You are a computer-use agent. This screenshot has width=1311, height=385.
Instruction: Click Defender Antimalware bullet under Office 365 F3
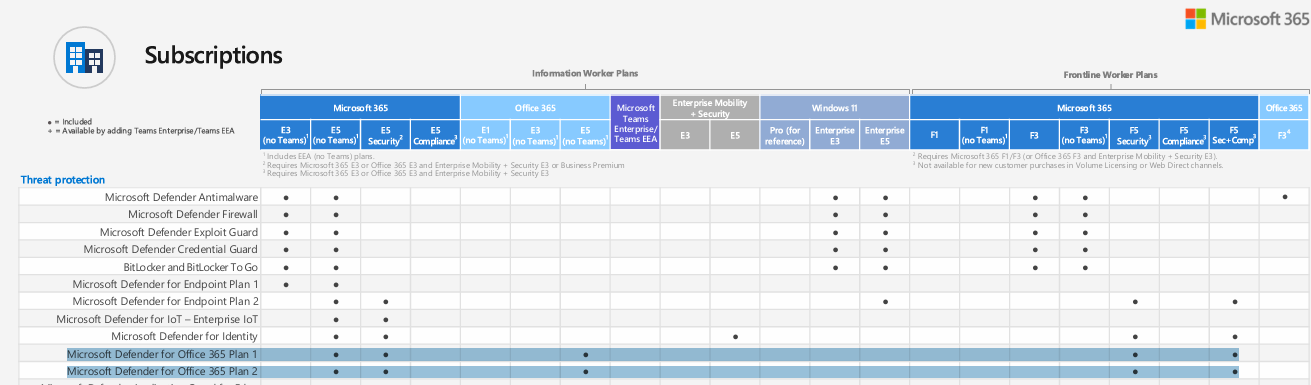pos(1284,197)
